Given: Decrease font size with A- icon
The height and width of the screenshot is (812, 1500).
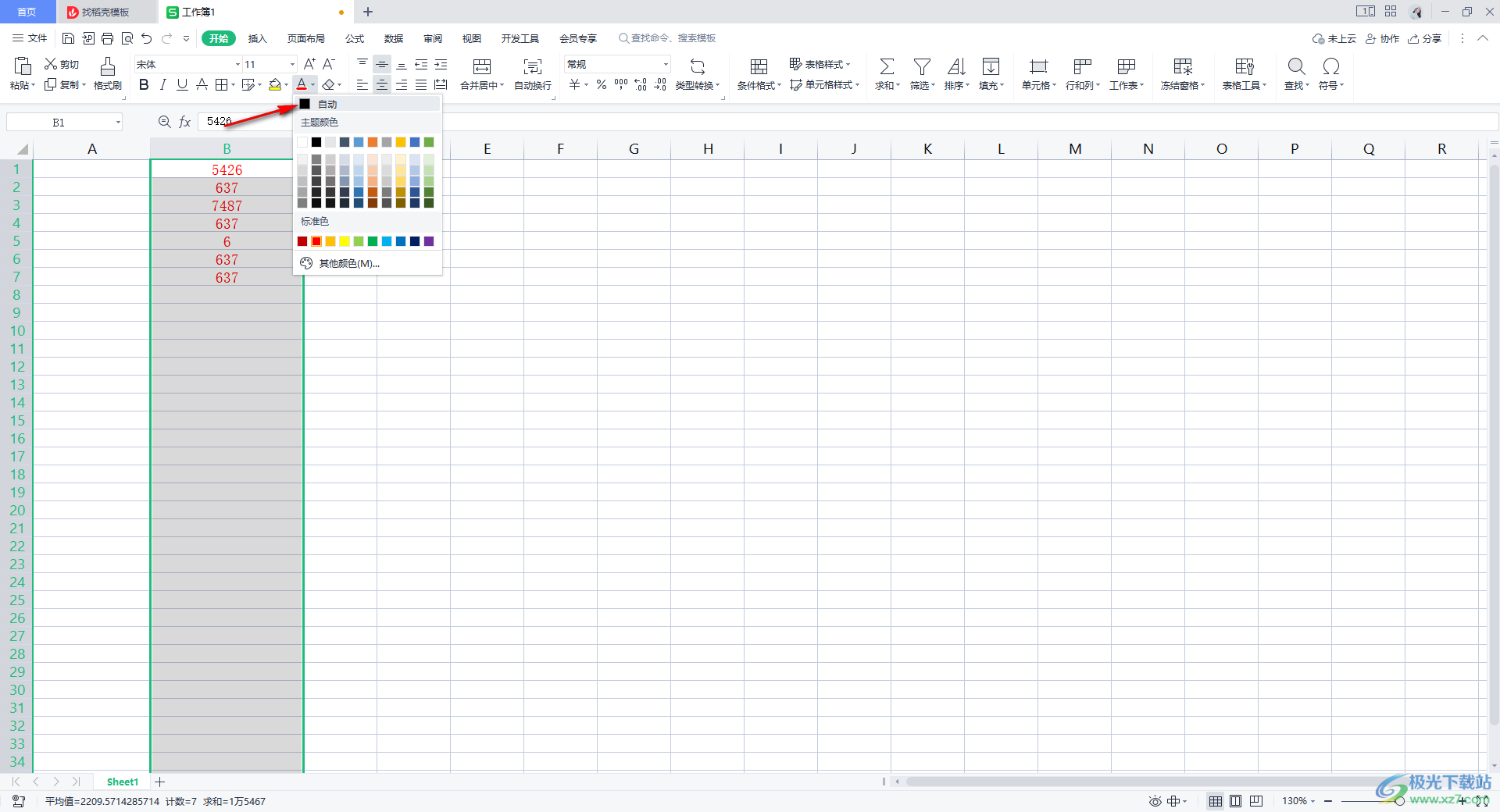Looking at the screenshot, I should click(329, 64).
